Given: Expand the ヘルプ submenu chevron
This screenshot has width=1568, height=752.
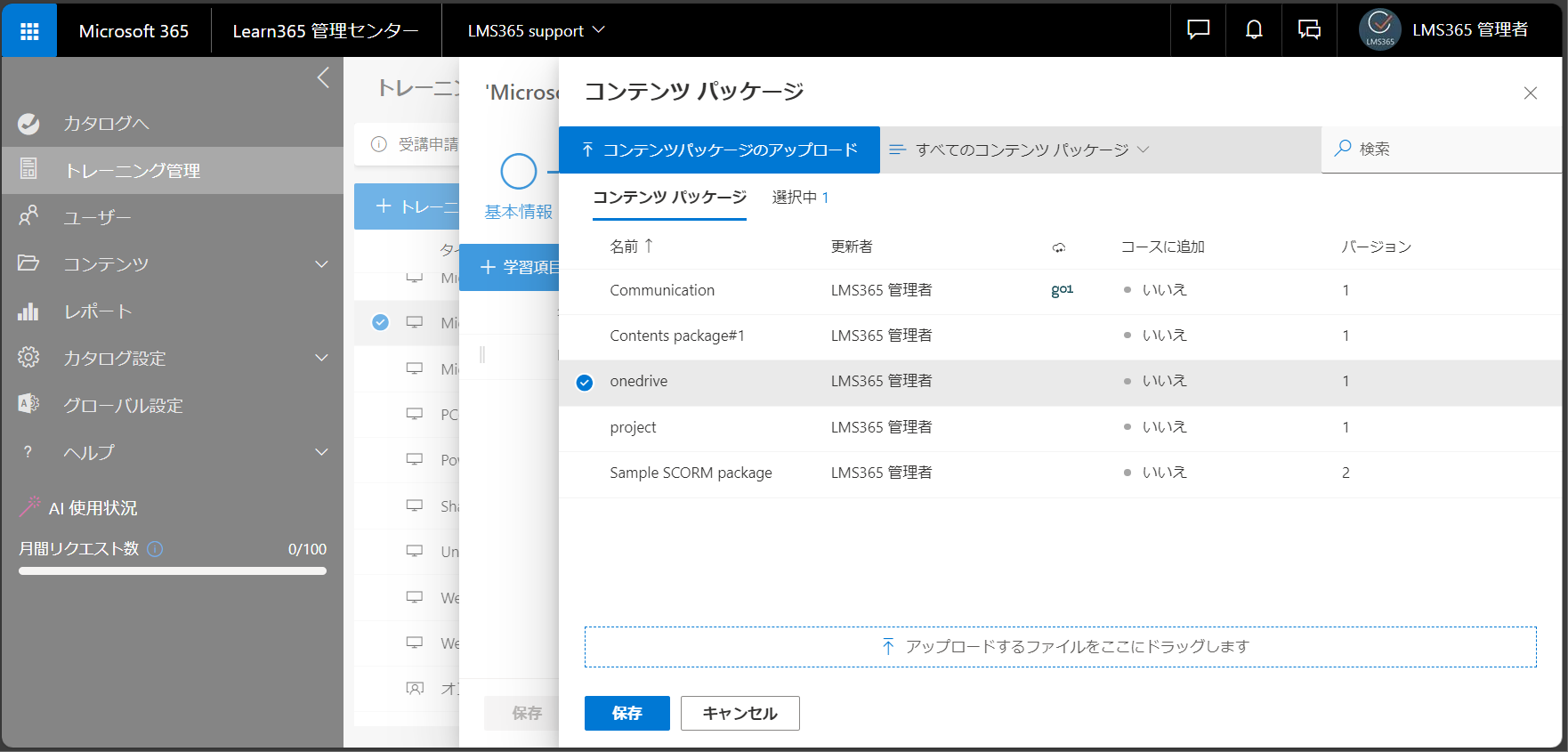Looking at the screenshot, I should coord(322,452).
